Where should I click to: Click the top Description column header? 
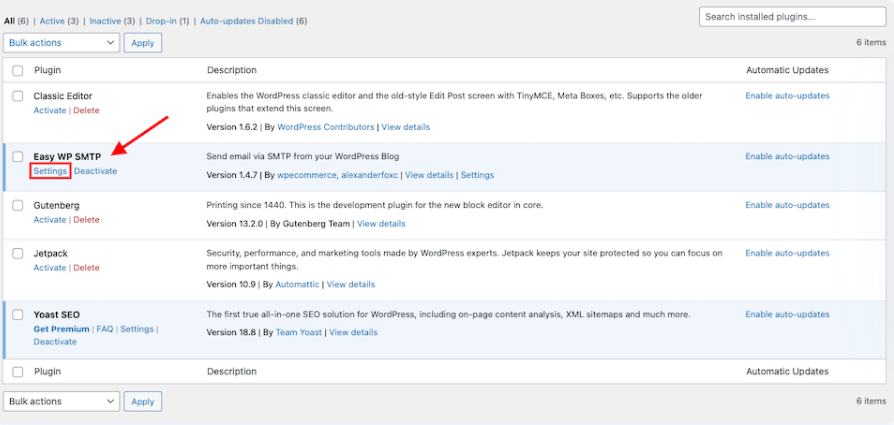coord(231,70)
